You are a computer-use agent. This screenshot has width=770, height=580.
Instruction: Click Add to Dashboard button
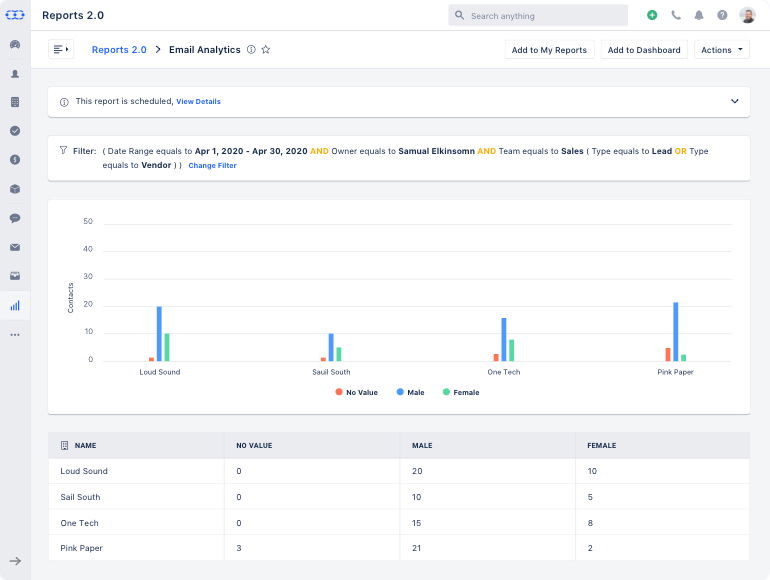644,50
